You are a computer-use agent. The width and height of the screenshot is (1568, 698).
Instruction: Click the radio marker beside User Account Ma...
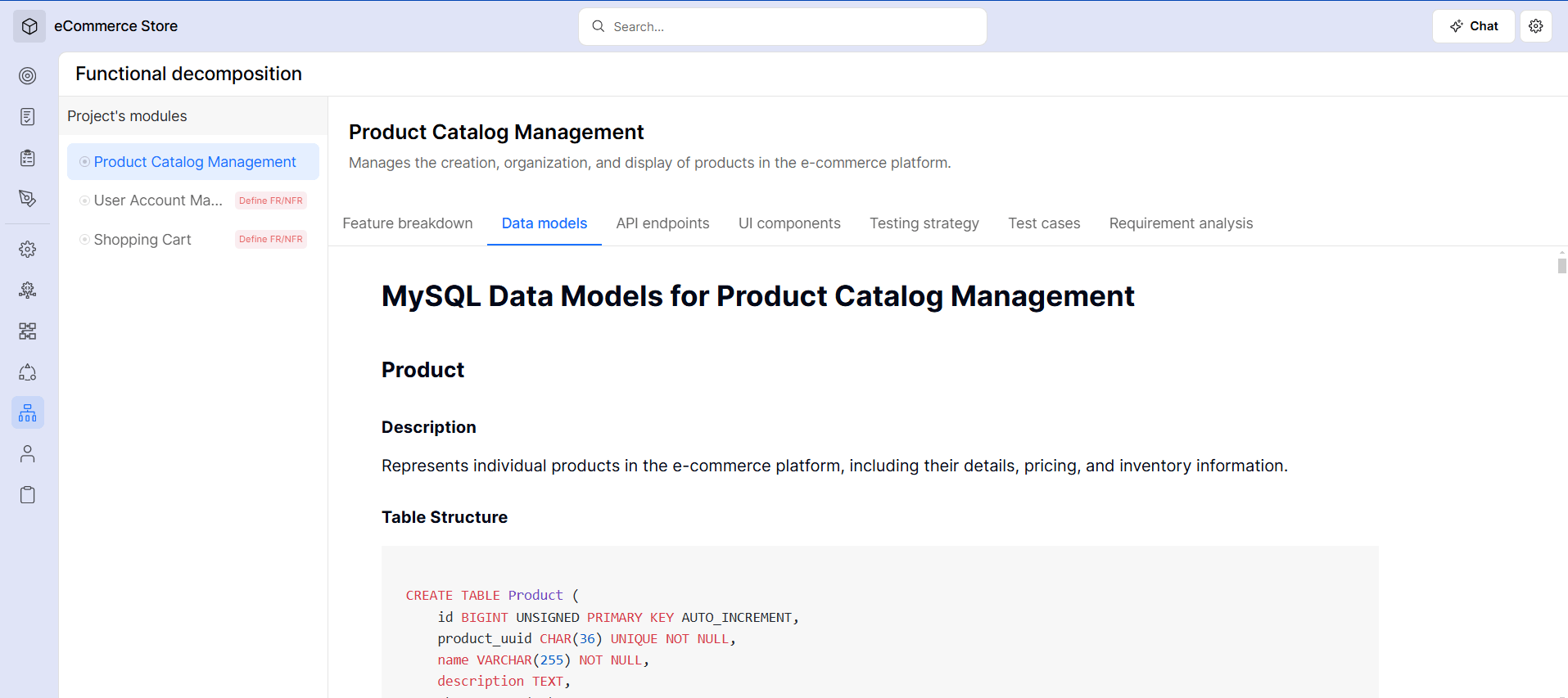(x=84, y=200)
